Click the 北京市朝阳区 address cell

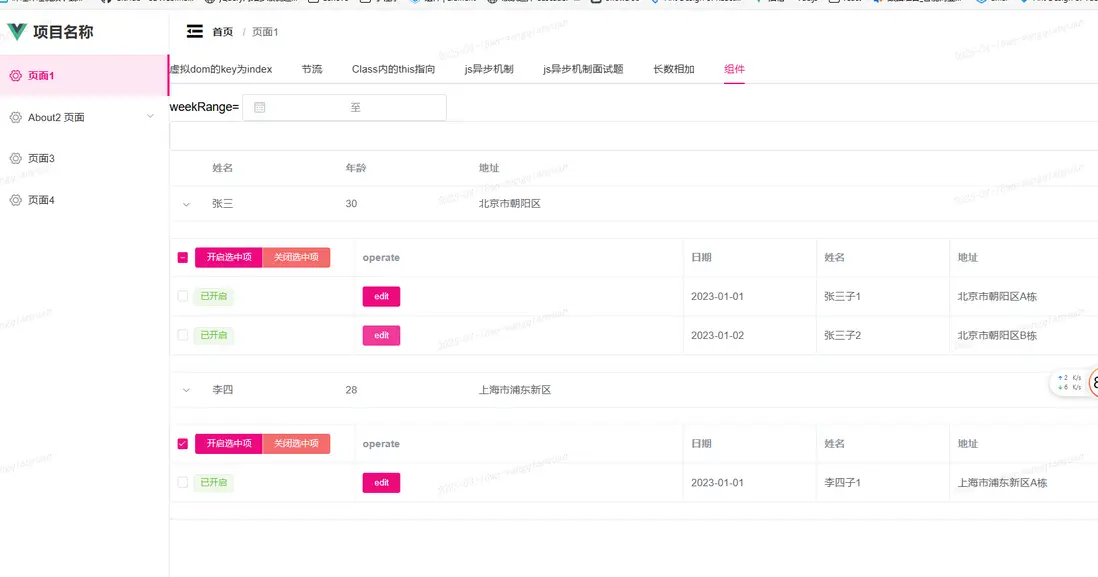pos(510,204)
